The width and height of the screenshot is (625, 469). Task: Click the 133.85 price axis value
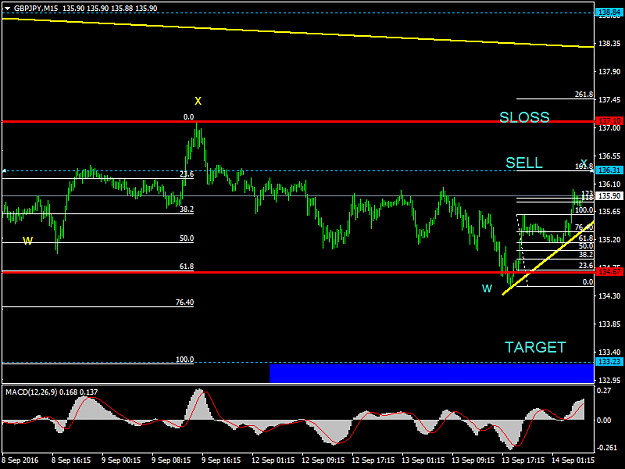(609, 324)
